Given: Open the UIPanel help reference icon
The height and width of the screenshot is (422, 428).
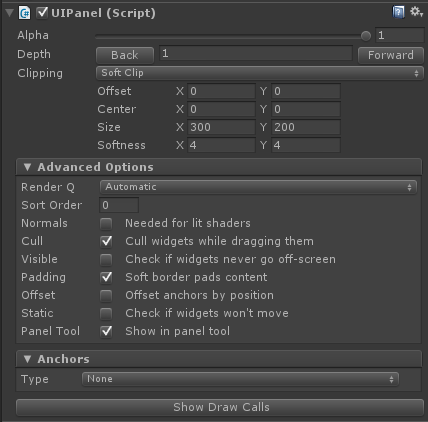Looking at the screenshot, I should click(398, 12).
